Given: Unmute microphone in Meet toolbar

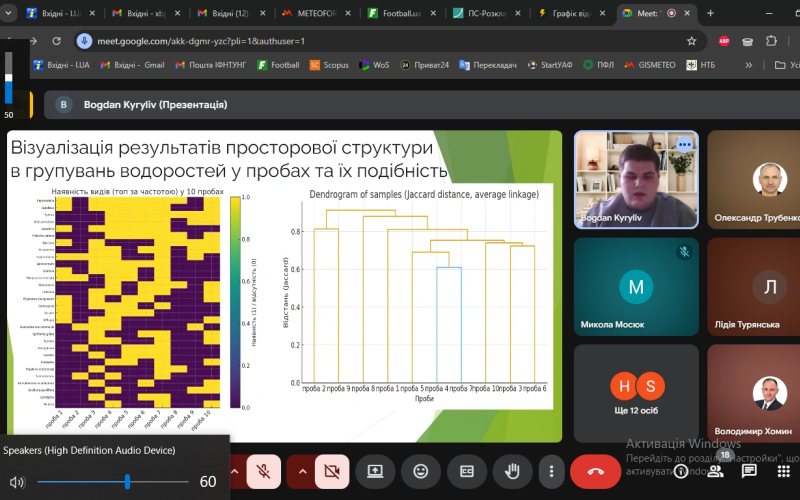Looking at the screenshot, I should tap(263, 471).
